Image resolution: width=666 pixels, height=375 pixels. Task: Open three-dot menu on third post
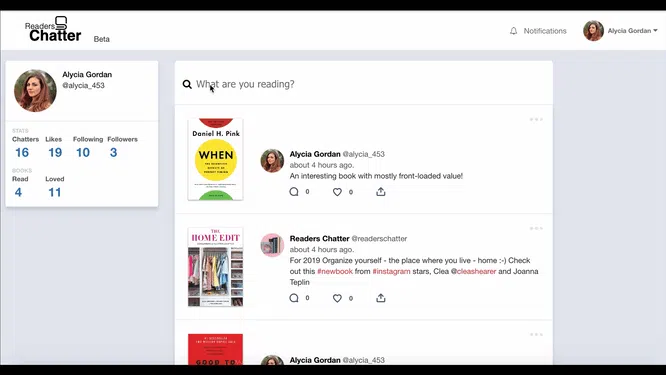[x=536, y=335]
